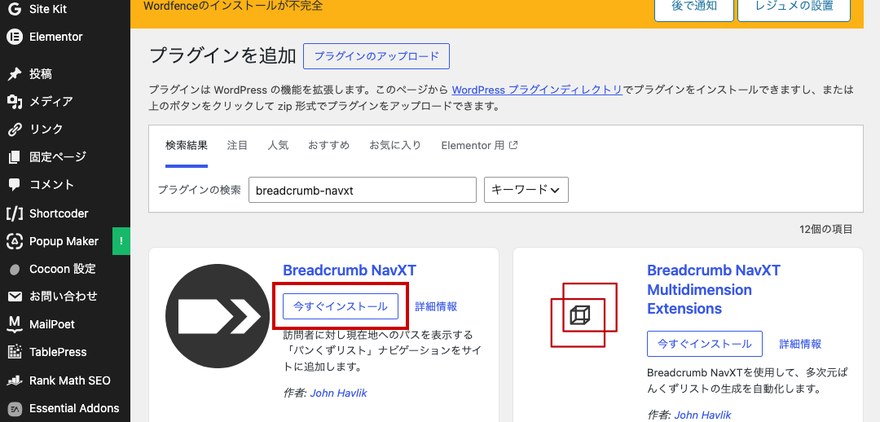880x422 pixels.
Task: Click the お問い合わせ envelope icon
Action: point(15,296)
